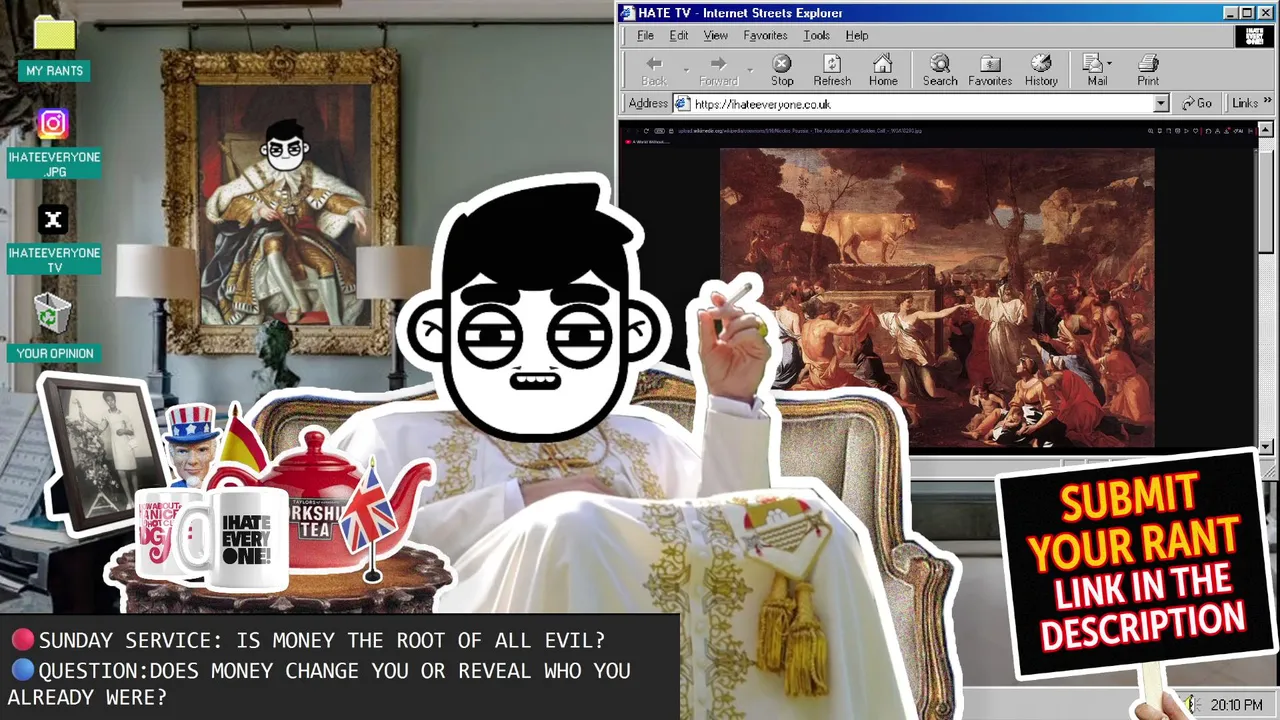This screenshot has width=1280, height=720.
Task: Print the current page
Action: click(1148, 71)
